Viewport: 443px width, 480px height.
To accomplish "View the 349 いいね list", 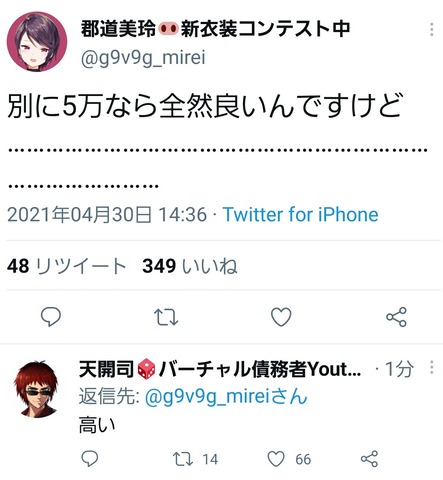I will tap(190, 266).
